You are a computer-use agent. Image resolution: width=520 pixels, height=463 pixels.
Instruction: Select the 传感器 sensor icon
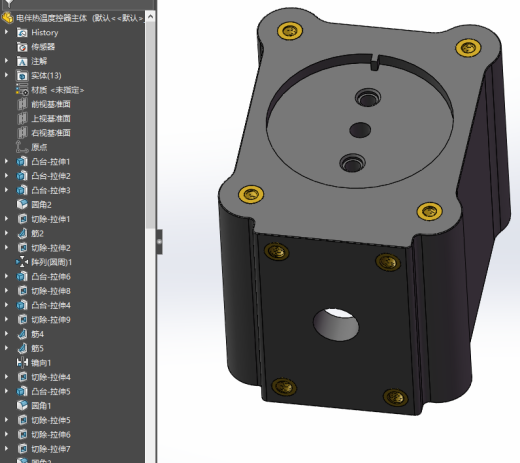(22, 47)
